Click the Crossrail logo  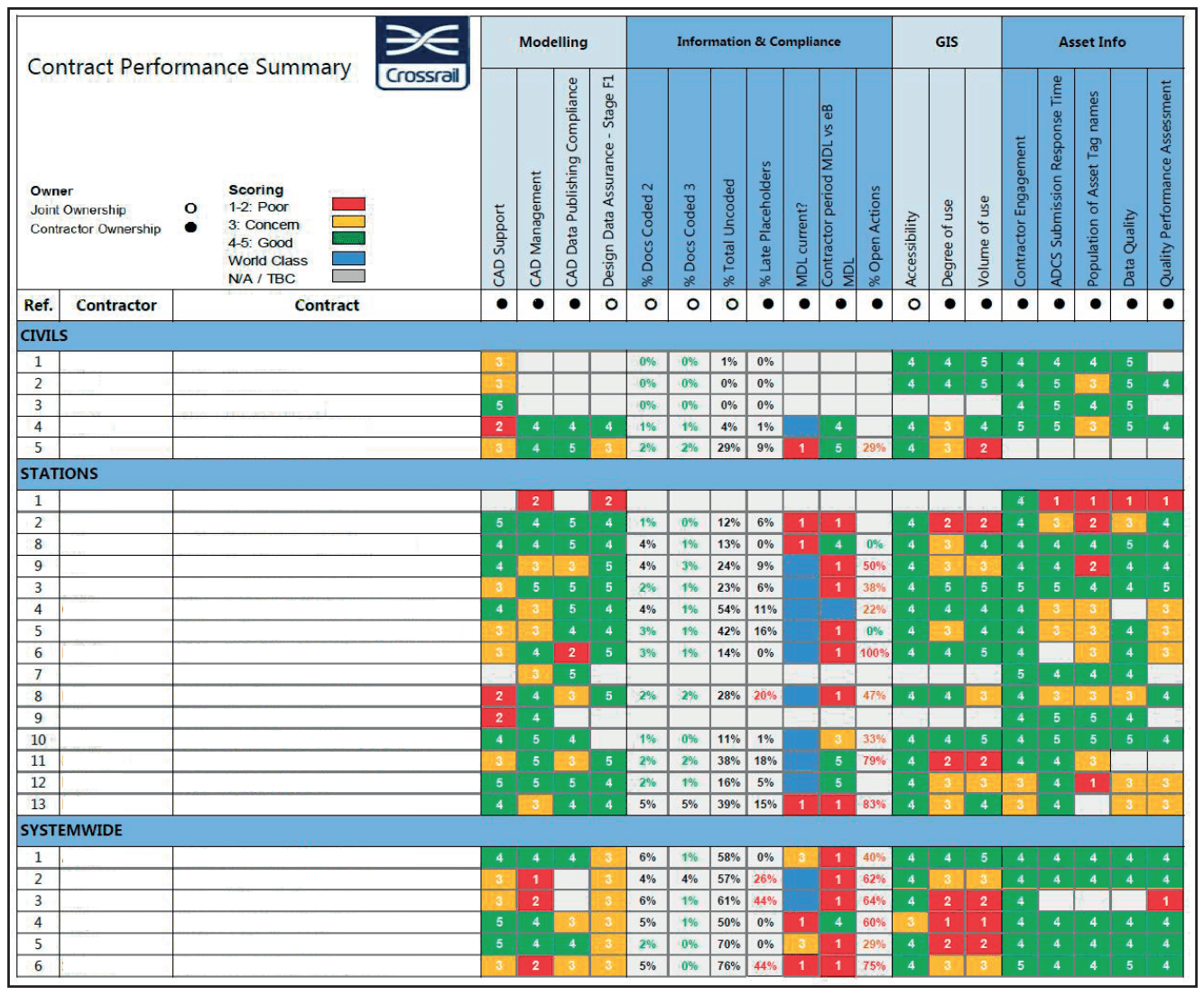coord(423,53)
